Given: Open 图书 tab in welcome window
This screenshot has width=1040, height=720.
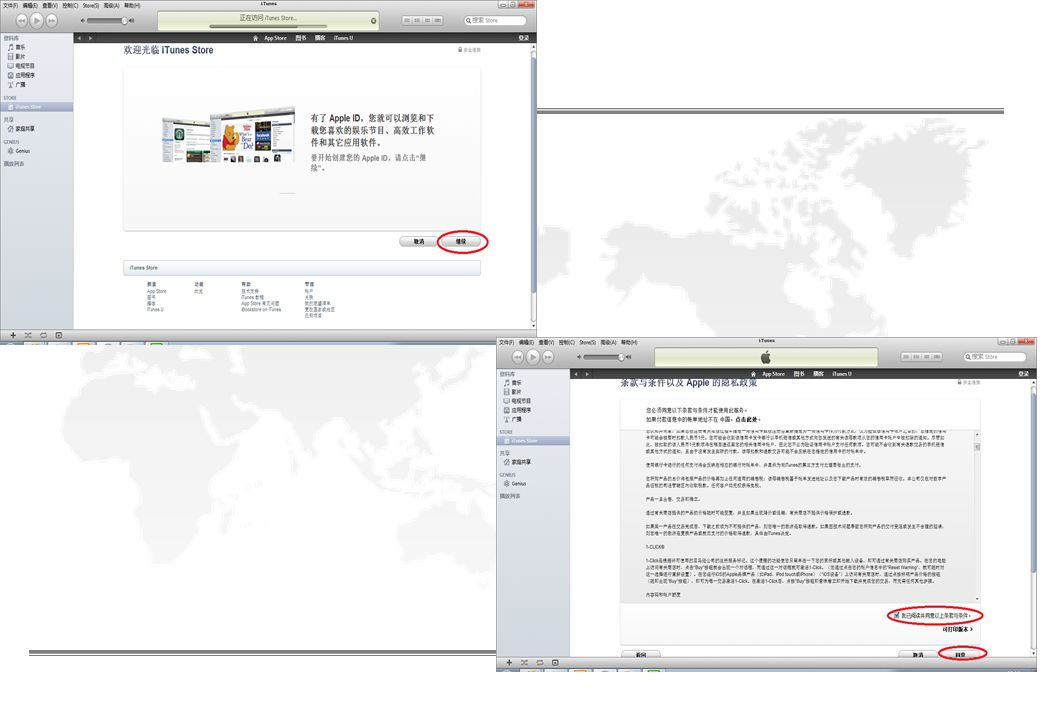Looking at the screenshot, I should 300,38.
